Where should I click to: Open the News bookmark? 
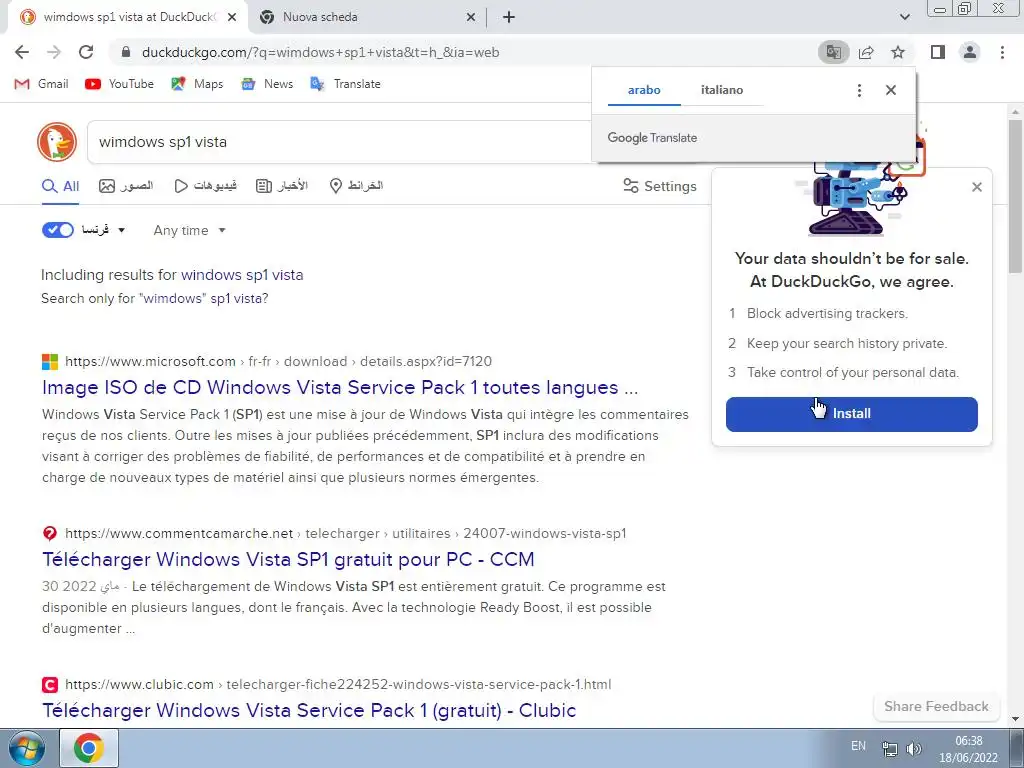click(266, 84)
